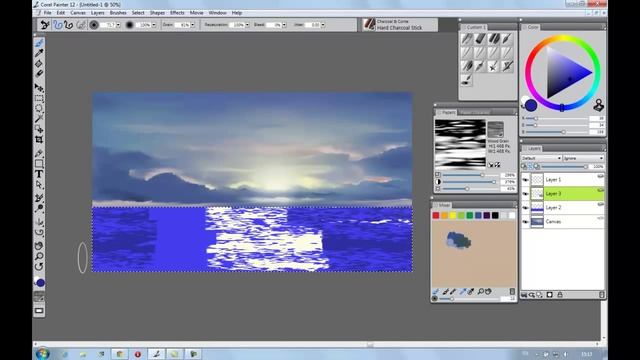Pick the red swatch in Mixer
The width and height of the screenshot is (640, 360).
click(x=436, y=215)
